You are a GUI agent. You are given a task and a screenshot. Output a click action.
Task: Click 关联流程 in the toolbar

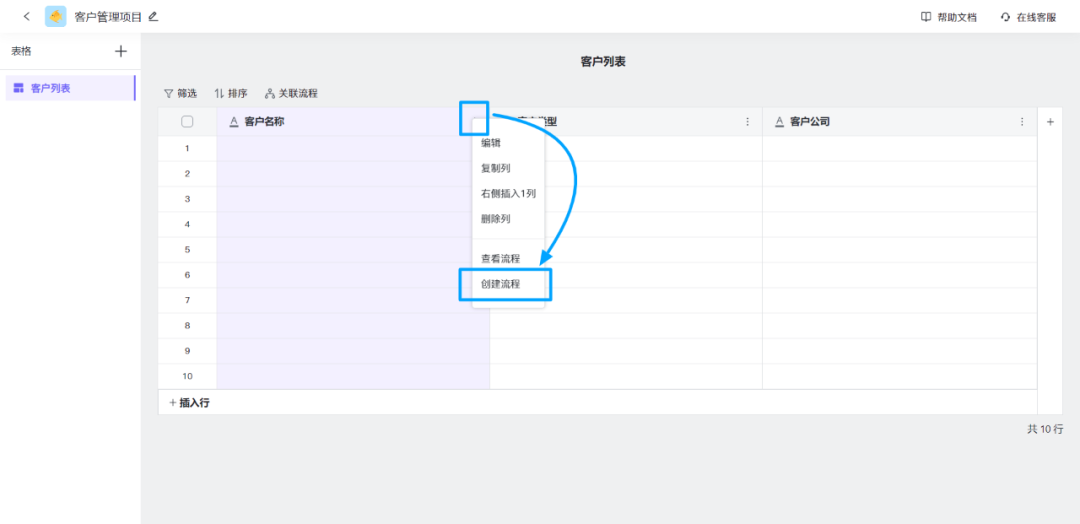click(291, 93)
